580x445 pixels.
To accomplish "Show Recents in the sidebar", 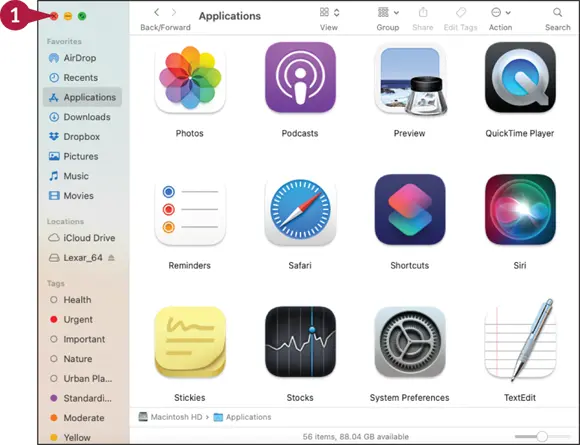I will [82, 78].
